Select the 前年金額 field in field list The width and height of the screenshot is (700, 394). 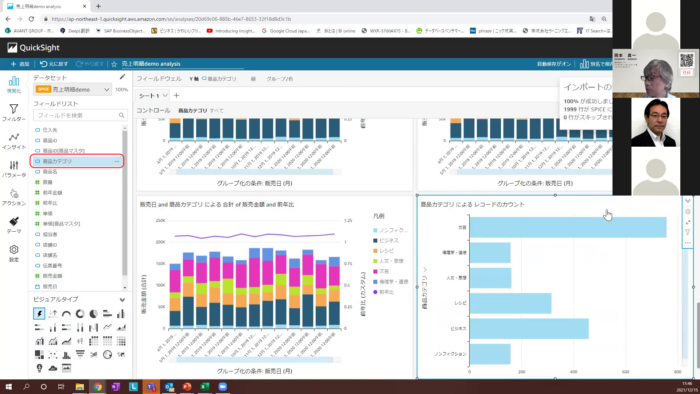(52, 193)
